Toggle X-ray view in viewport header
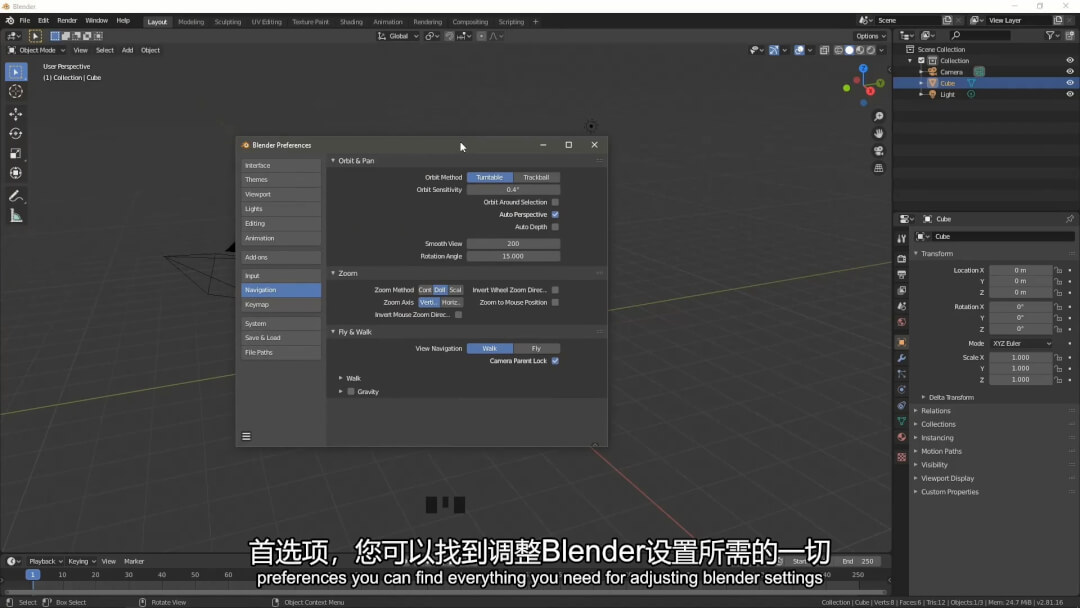The height and width of the screenshot is (608, 1080). pos(824,50)
